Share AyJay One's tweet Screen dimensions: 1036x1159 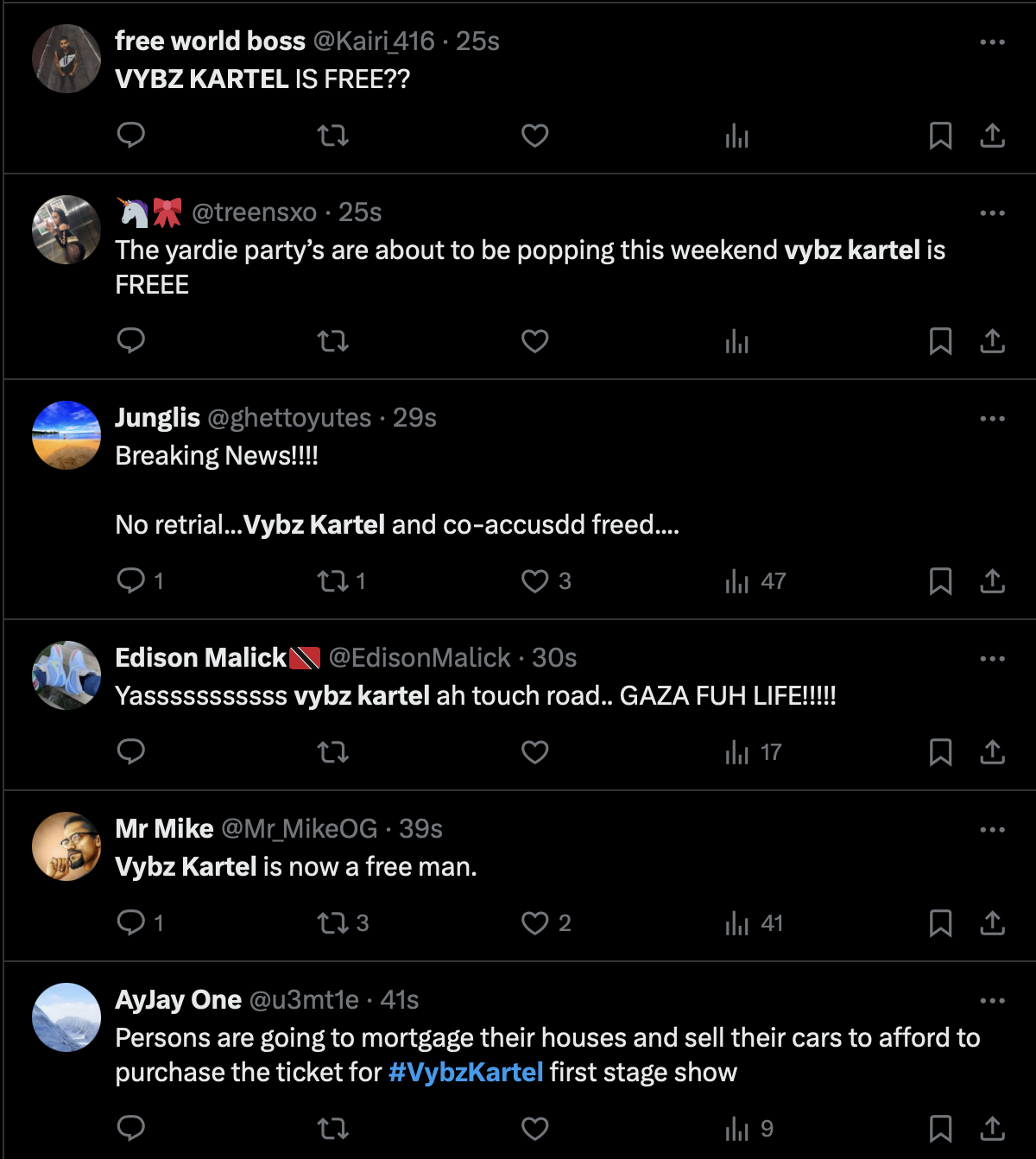point(991,1127)
